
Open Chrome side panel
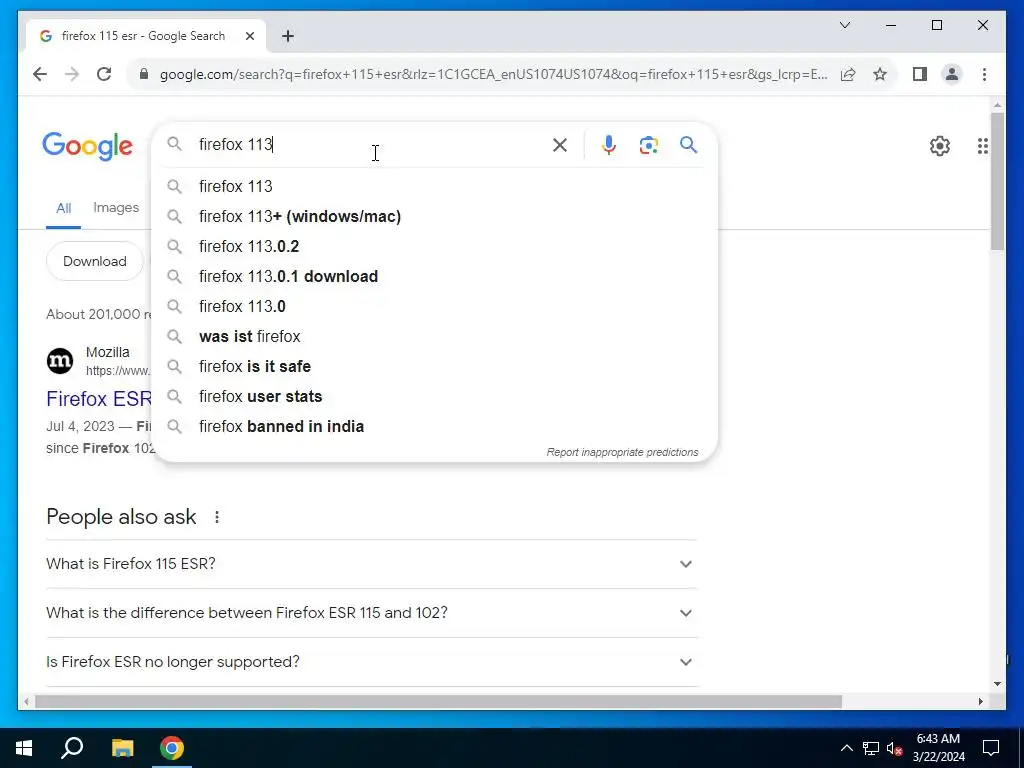(x=920, y=74)
